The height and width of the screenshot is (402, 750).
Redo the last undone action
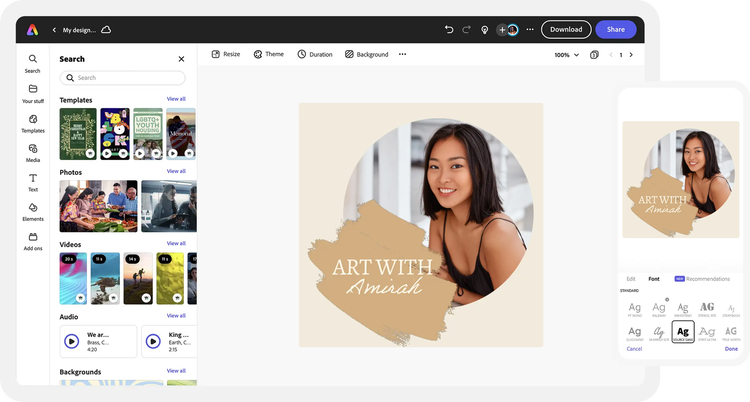[x=466, y=30]
